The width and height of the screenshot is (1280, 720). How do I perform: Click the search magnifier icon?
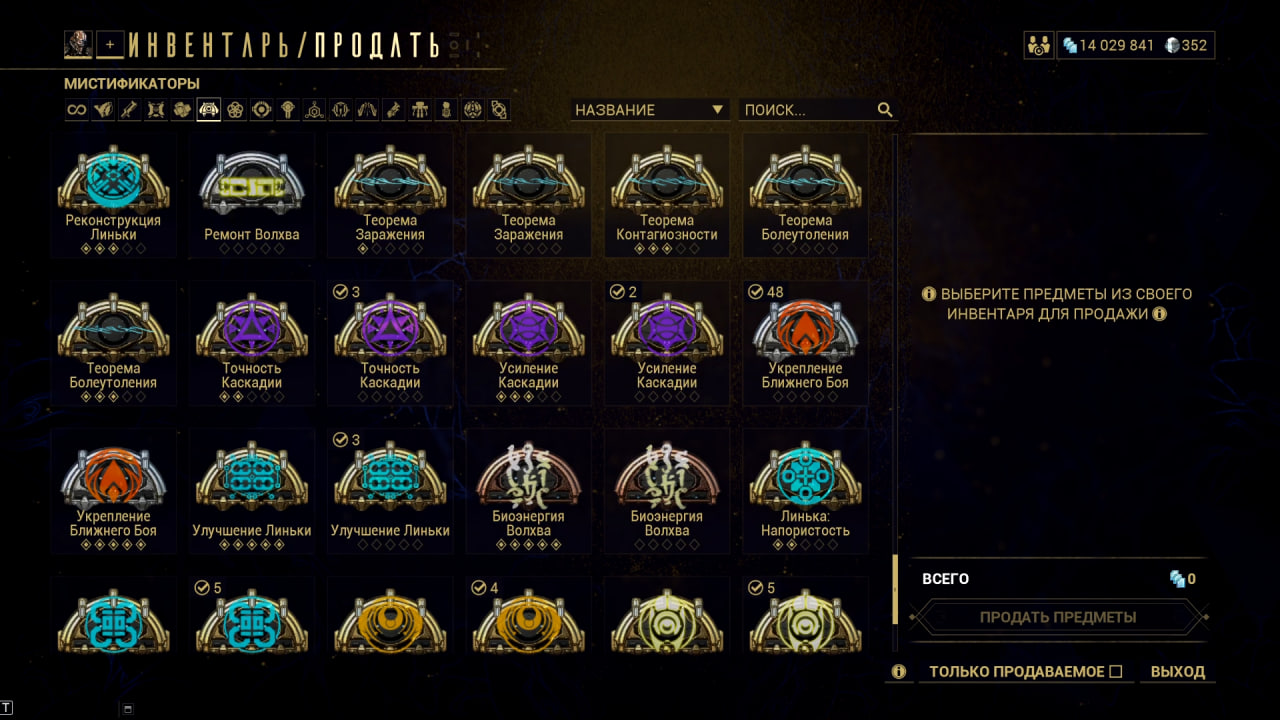885,110
